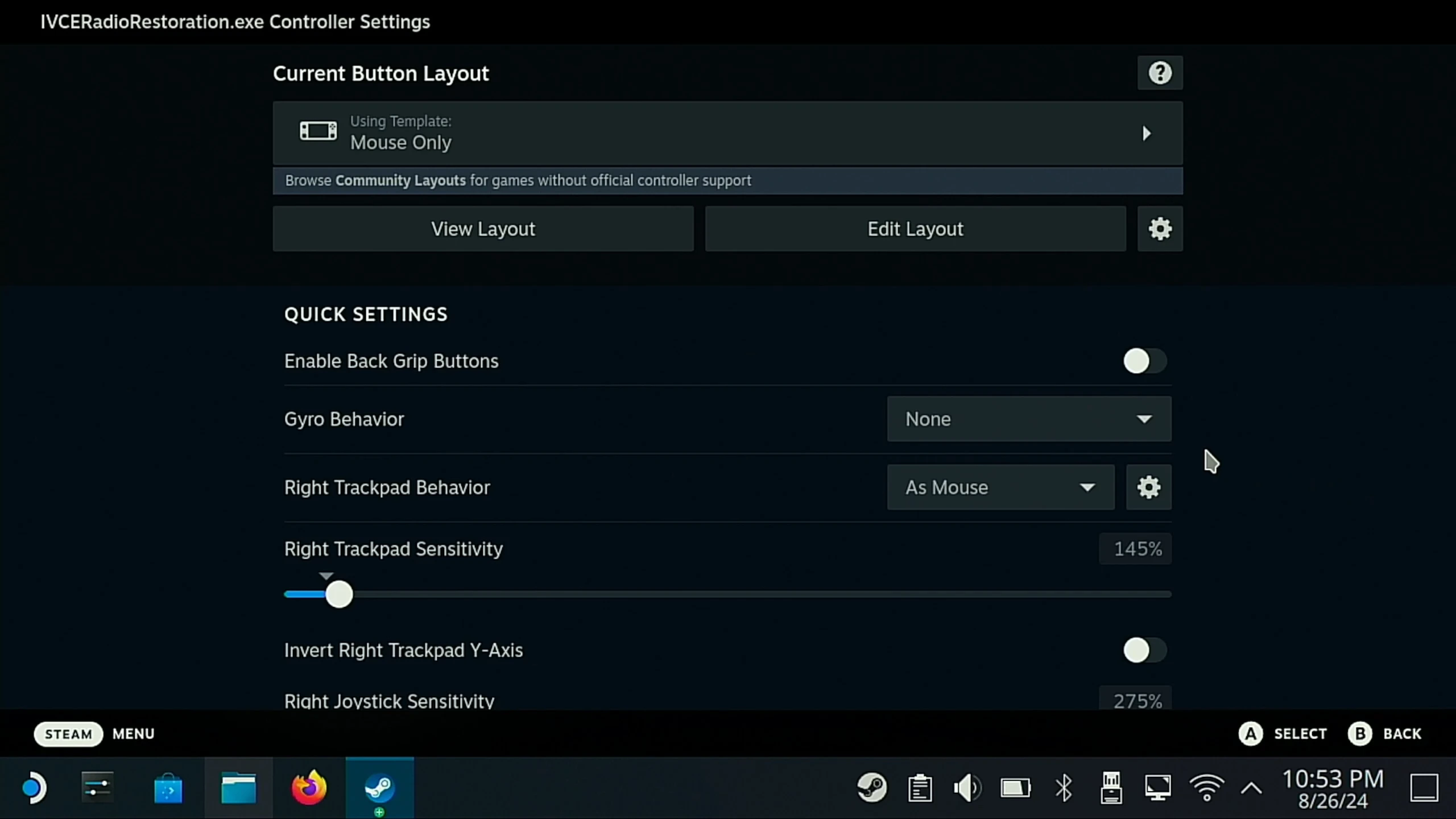Viewport: 1456px width, 819px height.
Task: Click the Current Button Layout heading
Action: (380, 73)
